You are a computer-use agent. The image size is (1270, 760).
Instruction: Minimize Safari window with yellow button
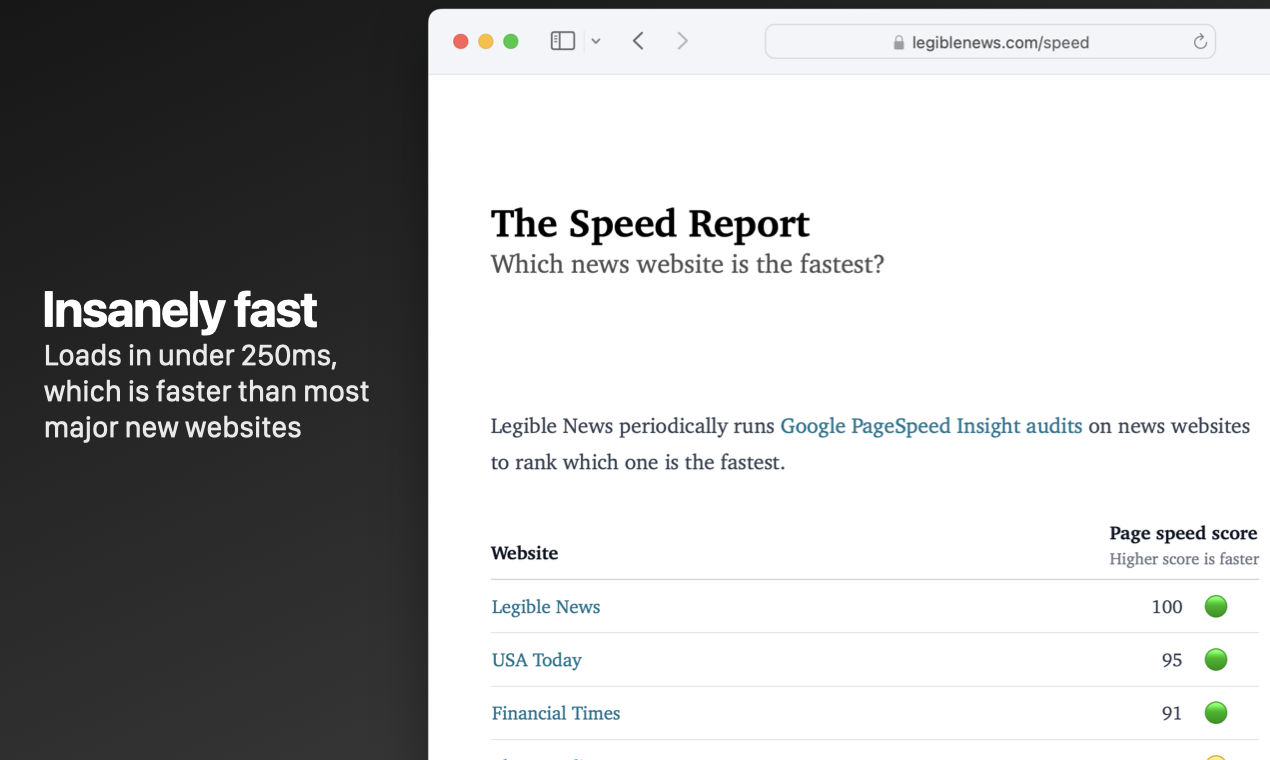(486, 41)
